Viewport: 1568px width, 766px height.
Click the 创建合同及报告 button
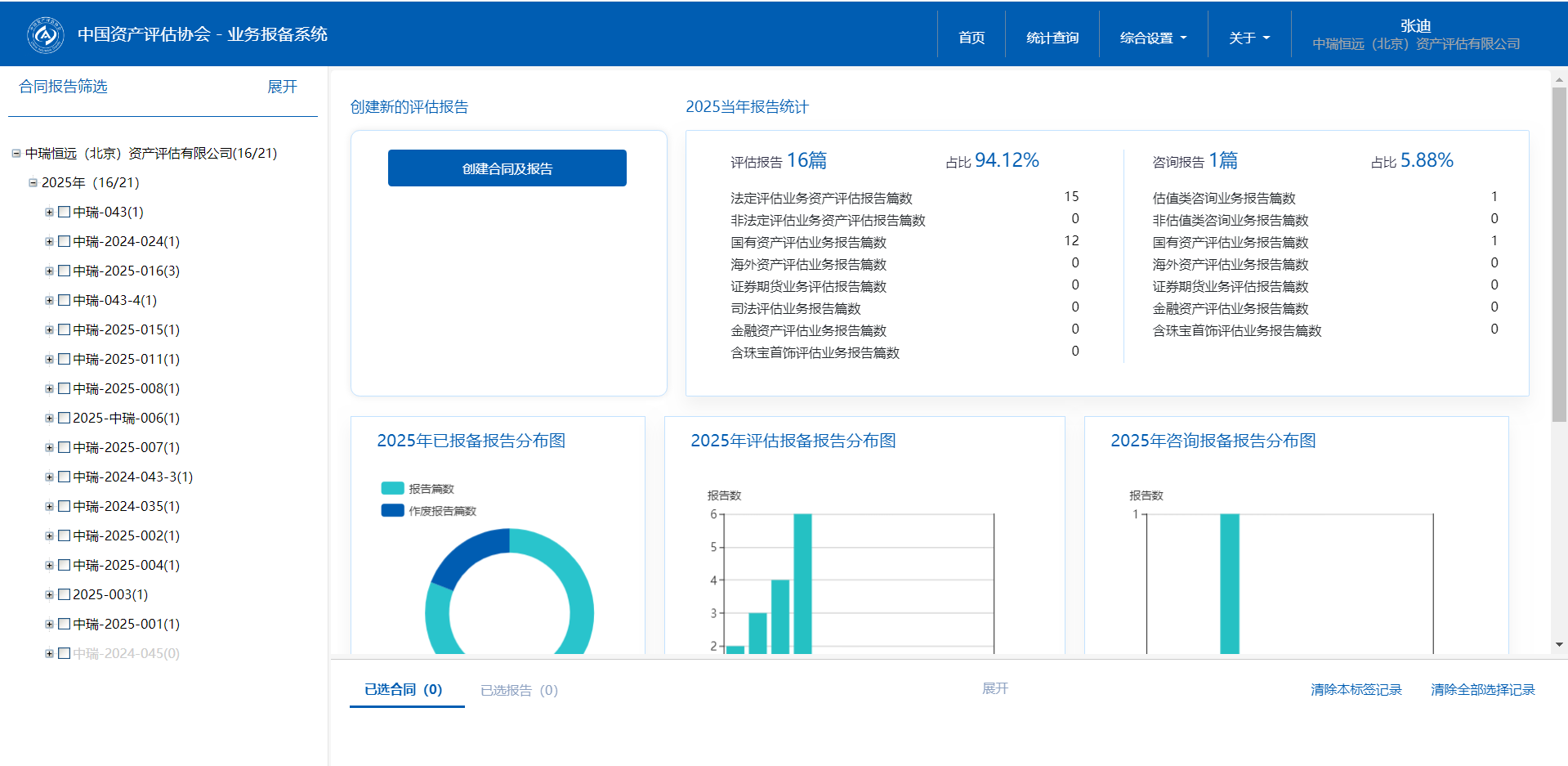[507, 168]
